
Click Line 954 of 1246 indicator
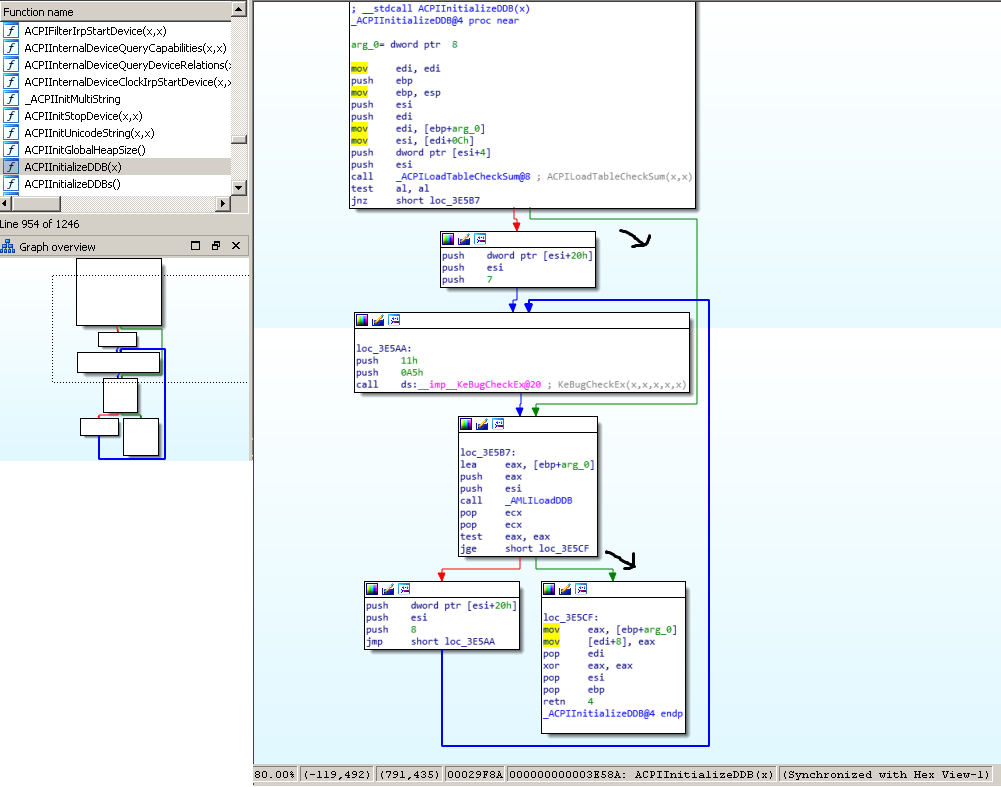click(40, 224)
